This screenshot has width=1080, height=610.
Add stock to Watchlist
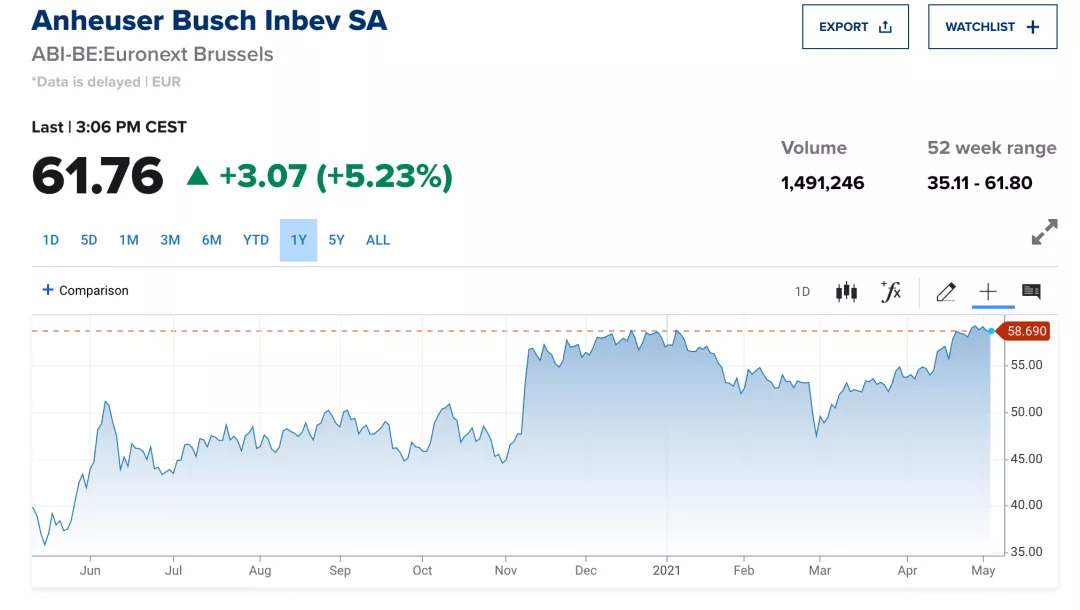(x=992, y=27)
